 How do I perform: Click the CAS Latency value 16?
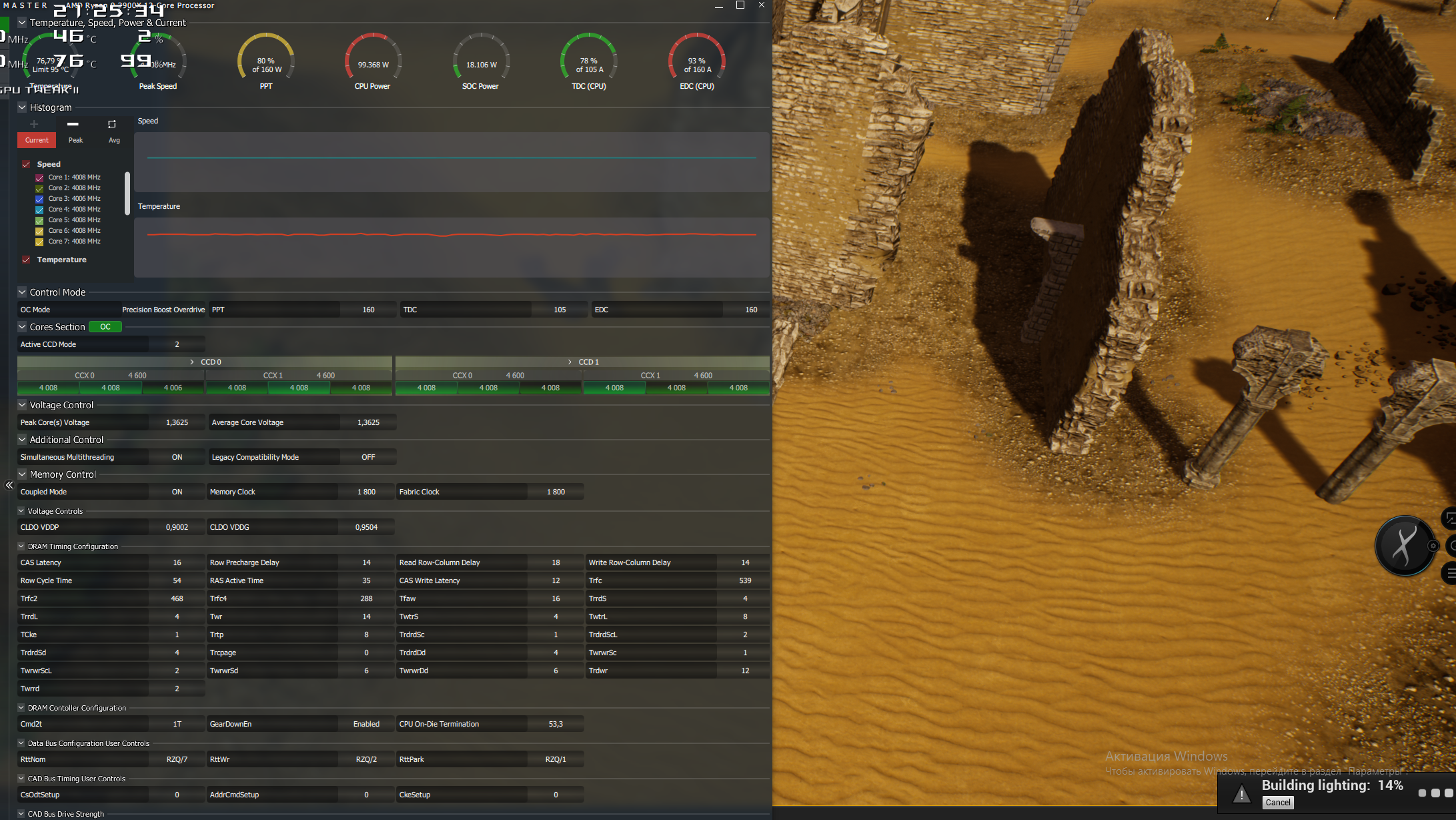[177, 562]
